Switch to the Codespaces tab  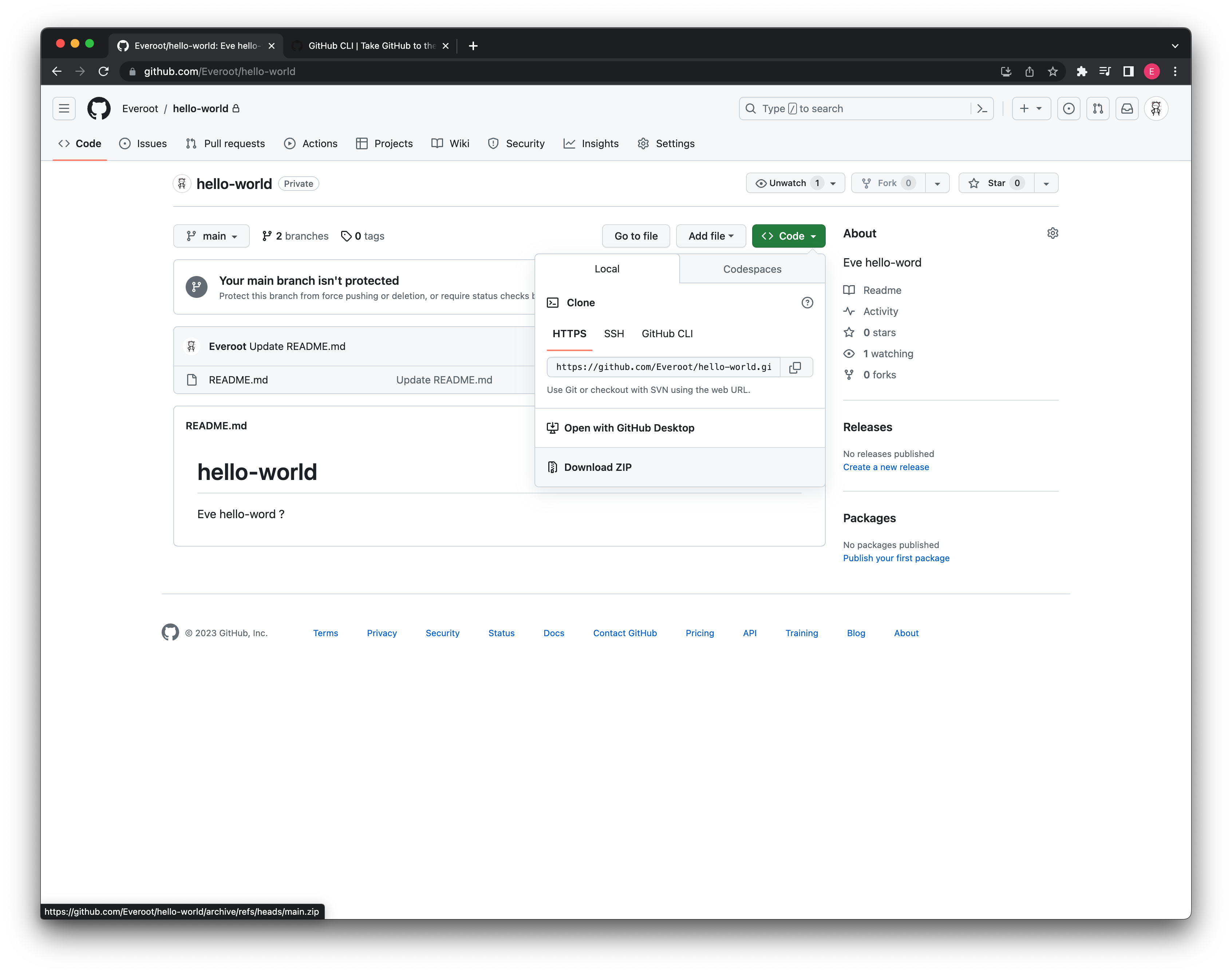tap(752, 269)
